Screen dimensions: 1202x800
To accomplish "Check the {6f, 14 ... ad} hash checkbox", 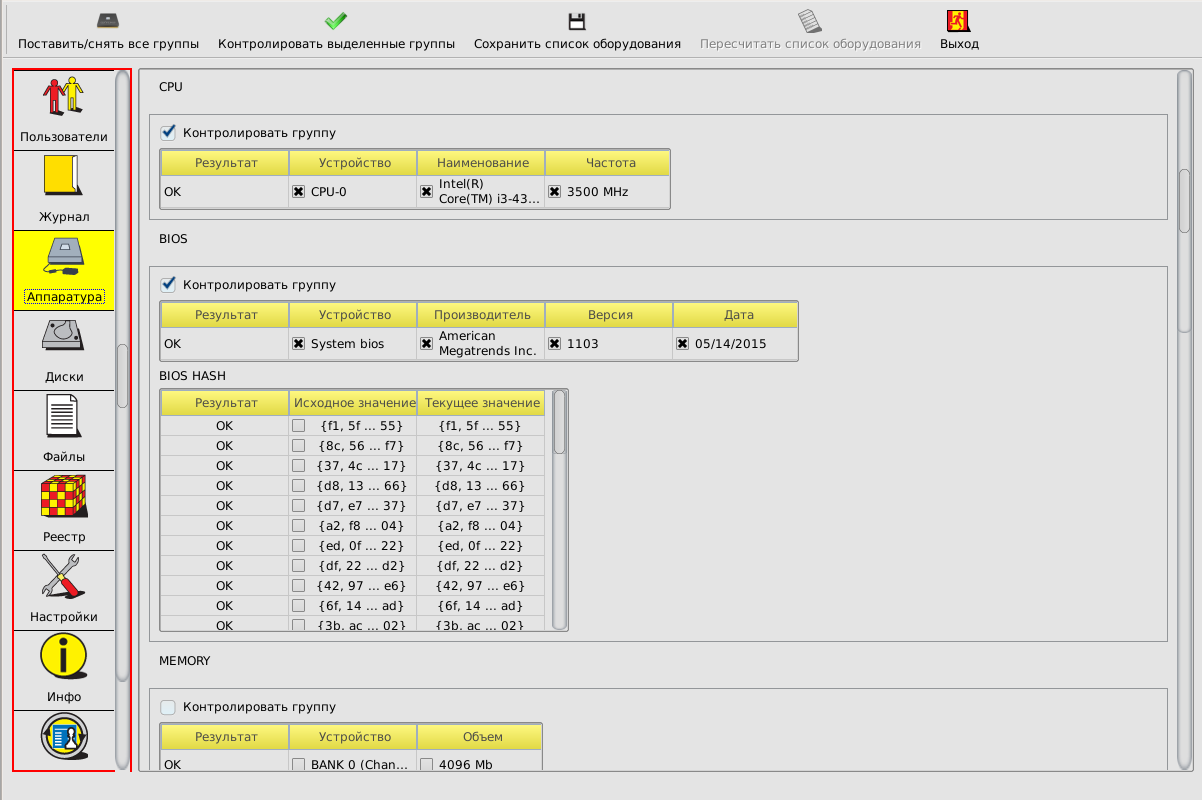I will click(x=298, y=605).
